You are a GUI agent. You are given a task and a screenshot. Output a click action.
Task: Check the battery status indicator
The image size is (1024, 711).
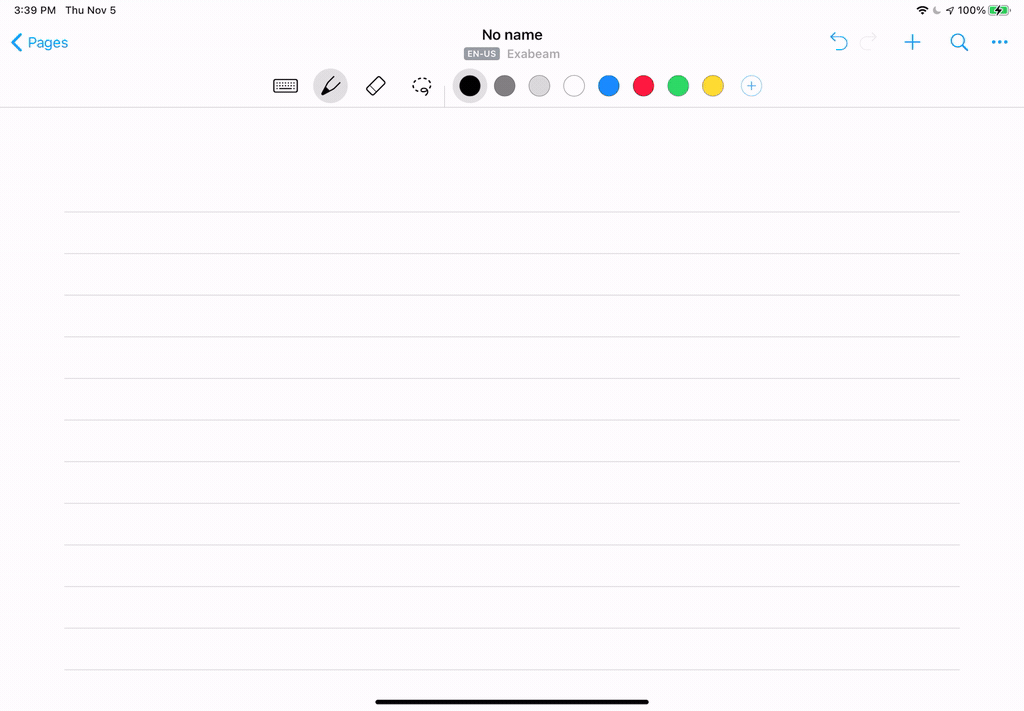tap(999, 10)
